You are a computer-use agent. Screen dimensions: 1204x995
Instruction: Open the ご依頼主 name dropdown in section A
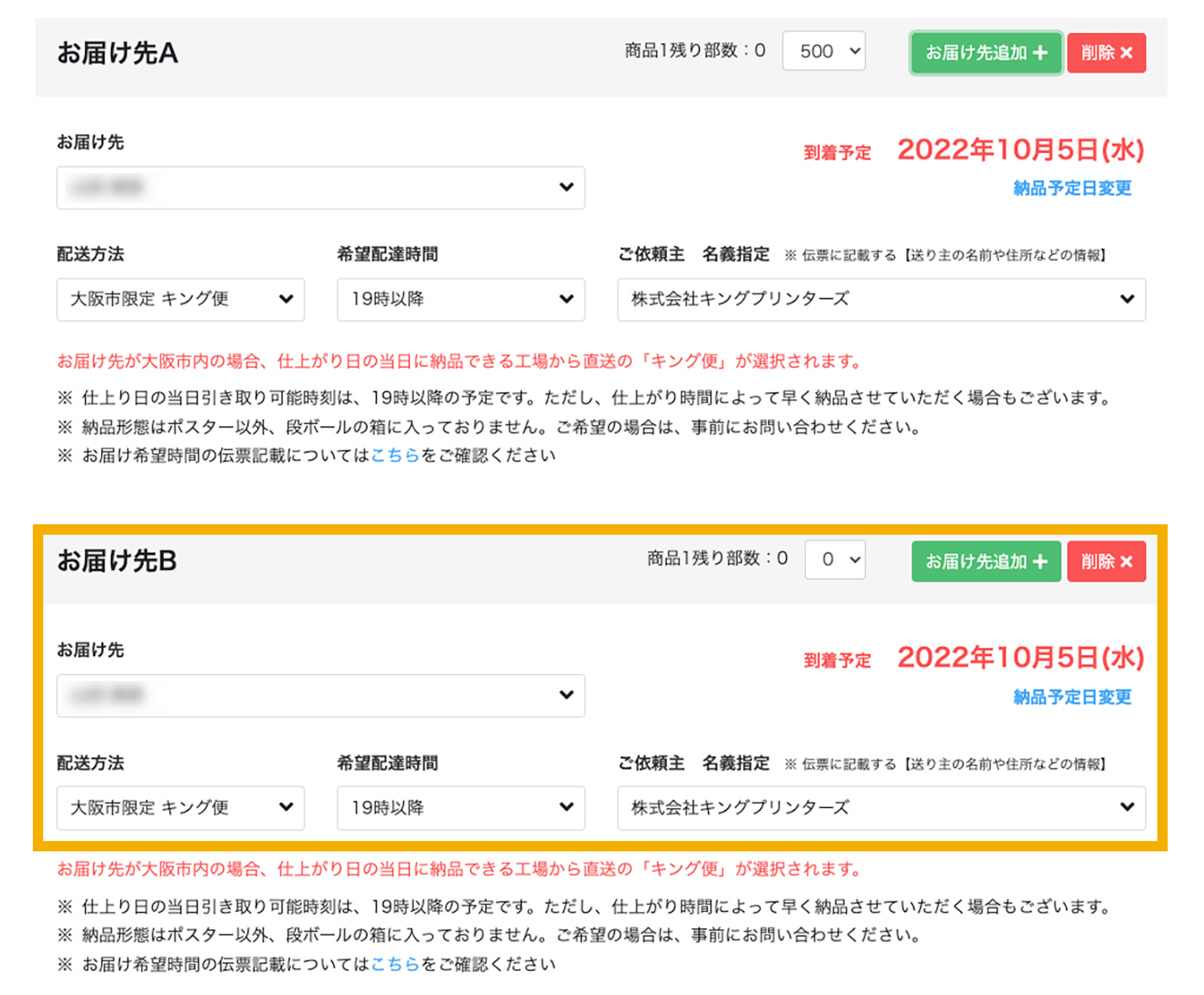881,299
